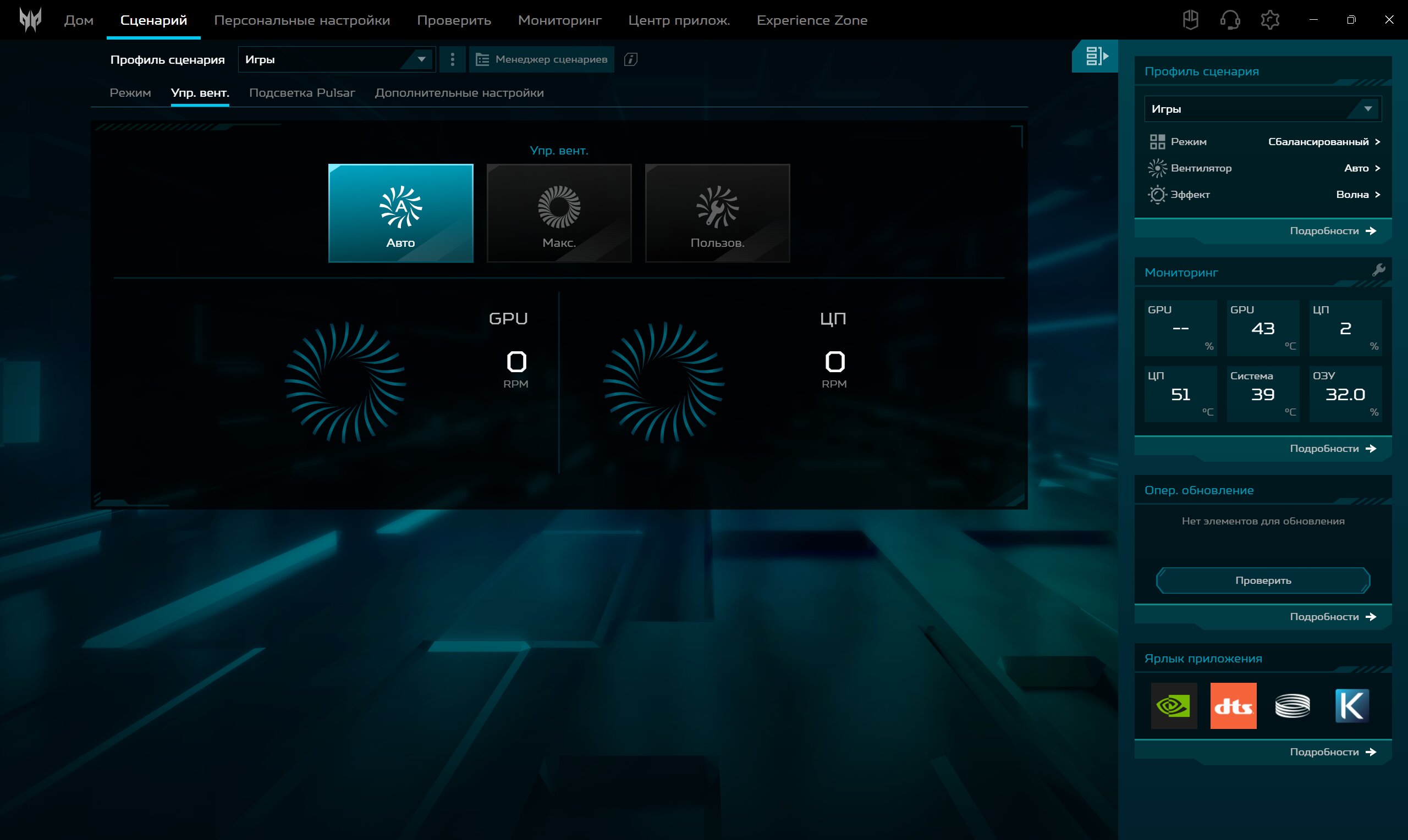Click the Predator logo icon
1408x840 pixels.
(x=30, y=20)
